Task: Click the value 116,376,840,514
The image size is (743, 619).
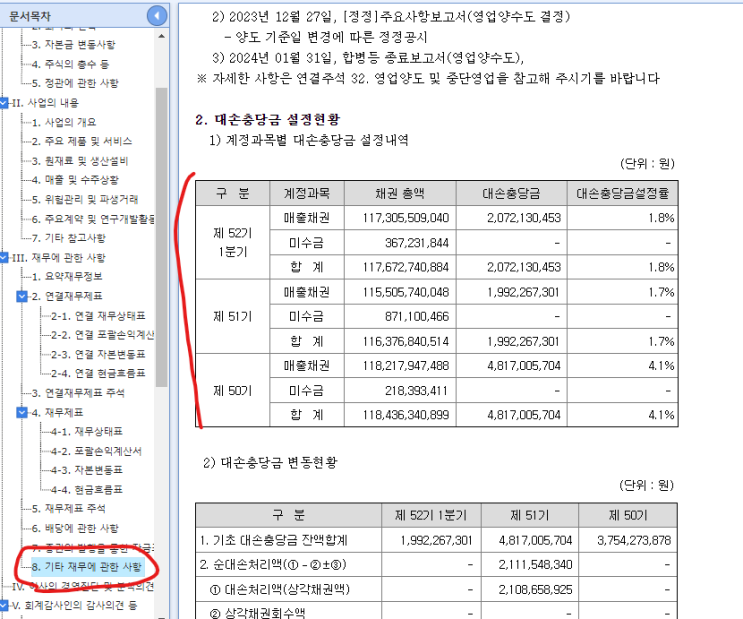Action: 406,341
